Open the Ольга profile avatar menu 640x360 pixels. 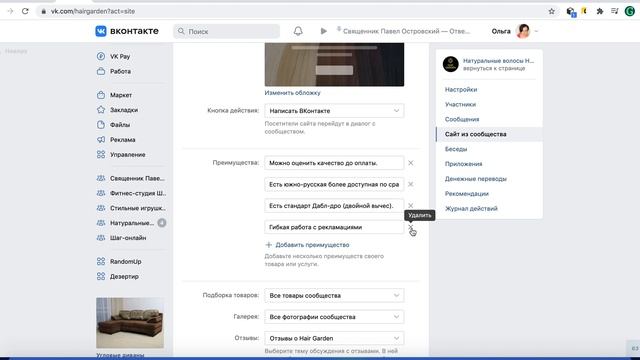tap(523, 31)
